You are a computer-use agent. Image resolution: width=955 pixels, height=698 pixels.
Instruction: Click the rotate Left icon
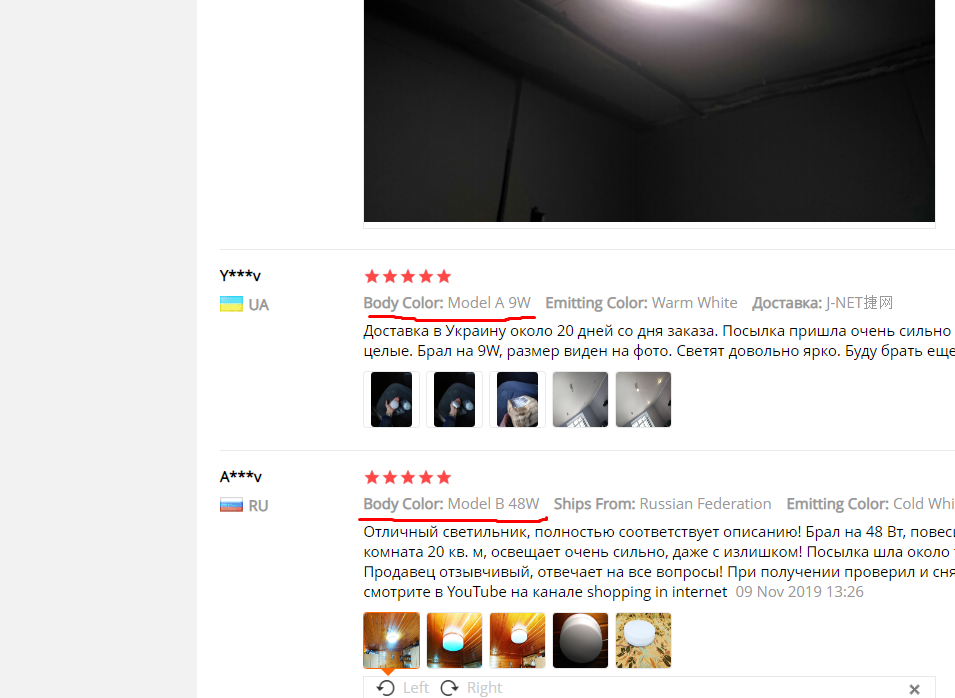pyautogui.click(x=386, y=688)
